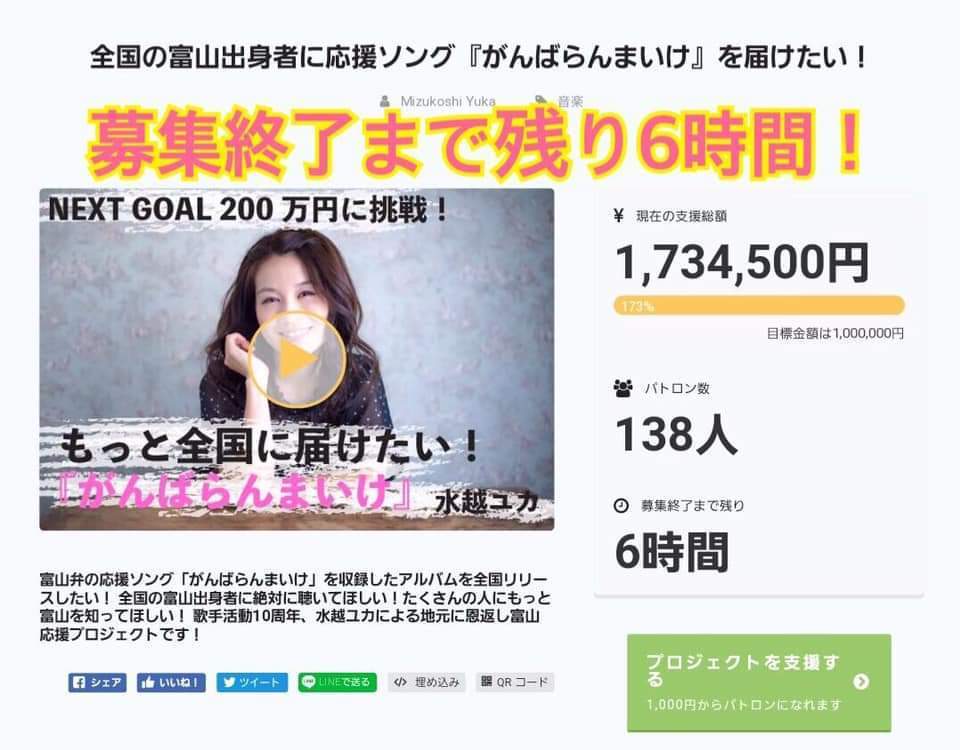Click the yen icon beside 現在の支援総額
This screenshot has height=750, width=960.
tap(618, 216)
